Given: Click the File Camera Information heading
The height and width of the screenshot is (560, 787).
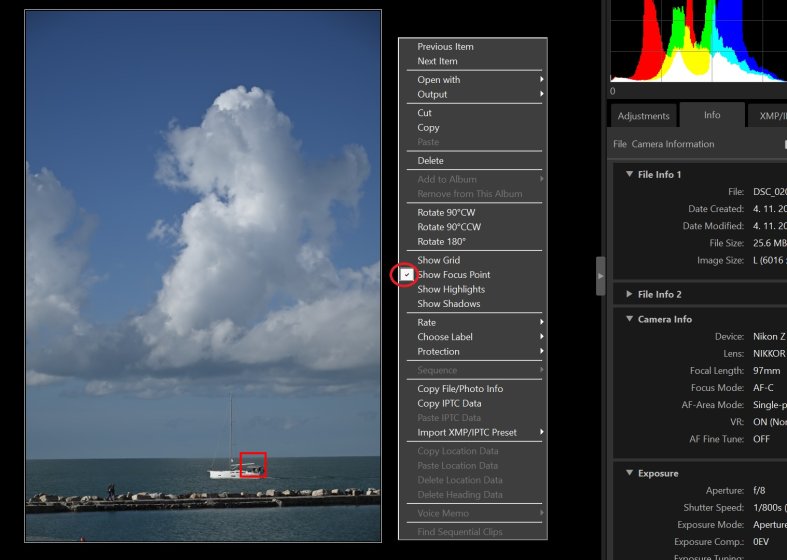Looking at the screenshot, I should [x=664, y=144].
